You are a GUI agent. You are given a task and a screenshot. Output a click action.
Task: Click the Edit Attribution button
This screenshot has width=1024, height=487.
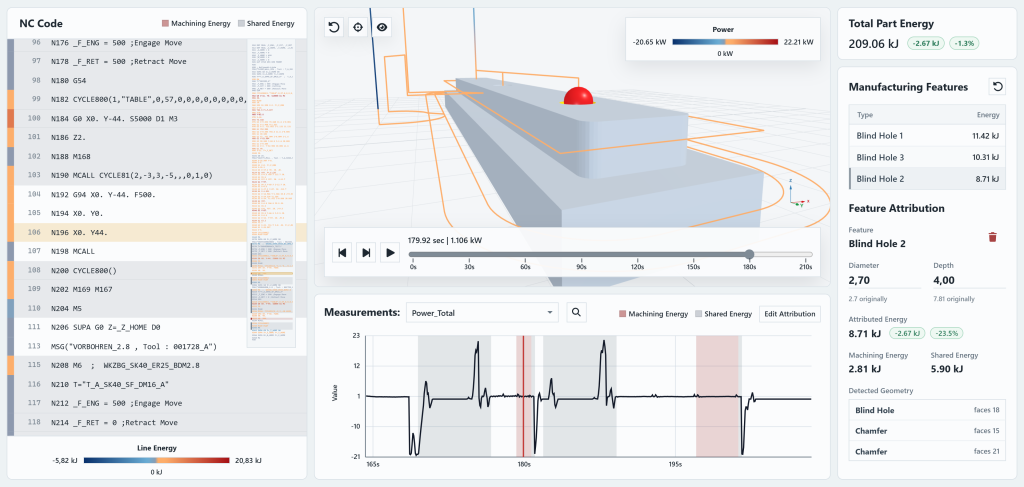(790, 314)
